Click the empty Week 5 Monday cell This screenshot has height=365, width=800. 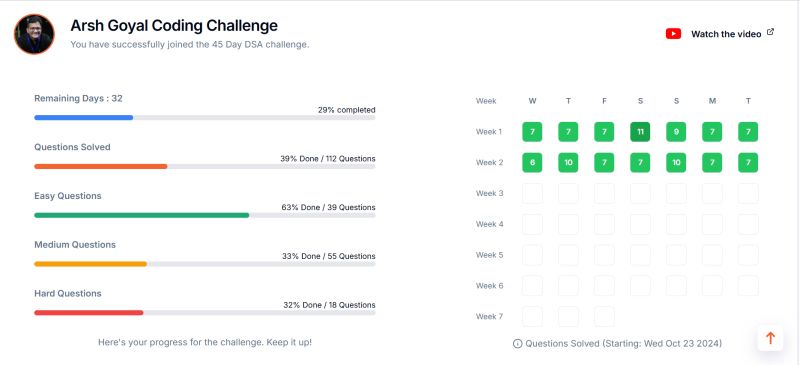click(712, 255)
